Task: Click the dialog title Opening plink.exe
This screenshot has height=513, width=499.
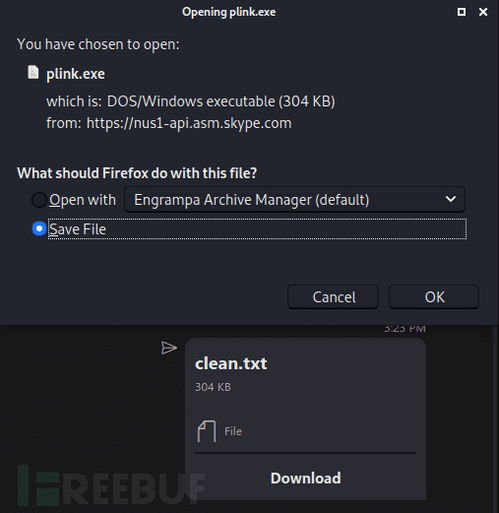Action: (x=229, y=12)
